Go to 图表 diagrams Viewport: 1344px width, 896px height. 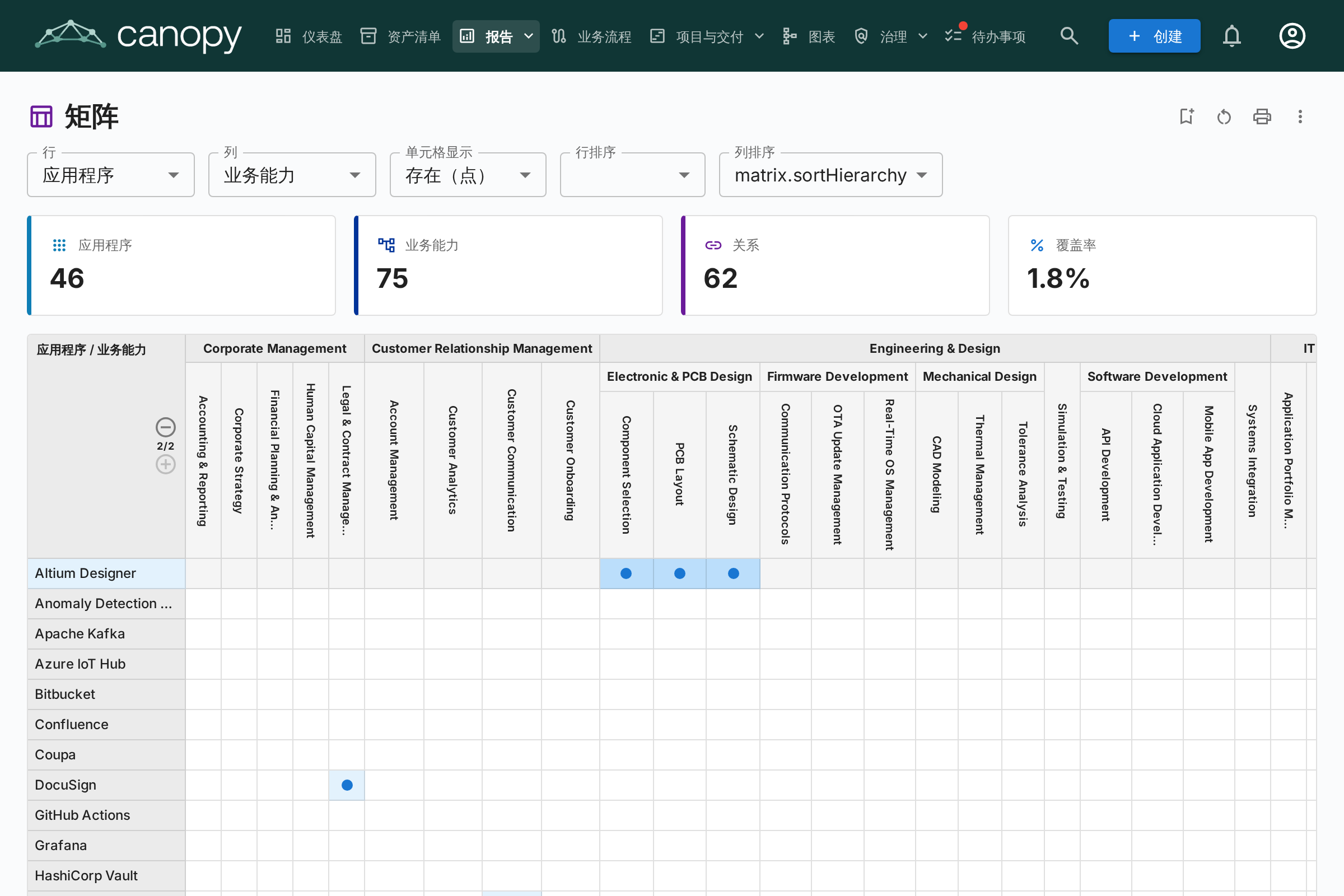click(809, 36)
